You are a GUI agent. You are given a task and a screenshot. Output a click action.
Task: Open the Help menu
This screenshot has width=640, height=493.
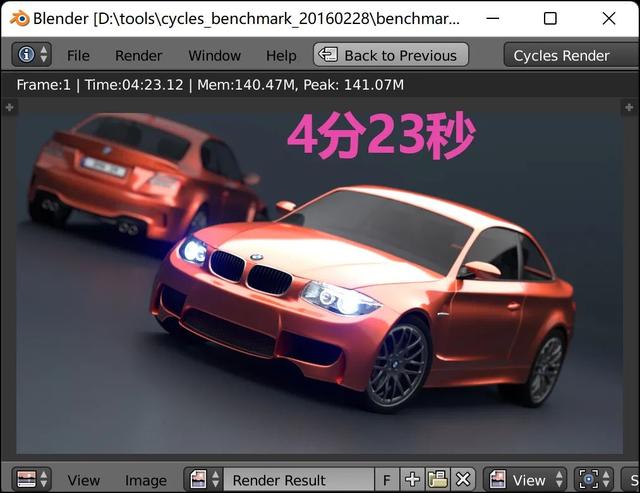coord(281,56)
